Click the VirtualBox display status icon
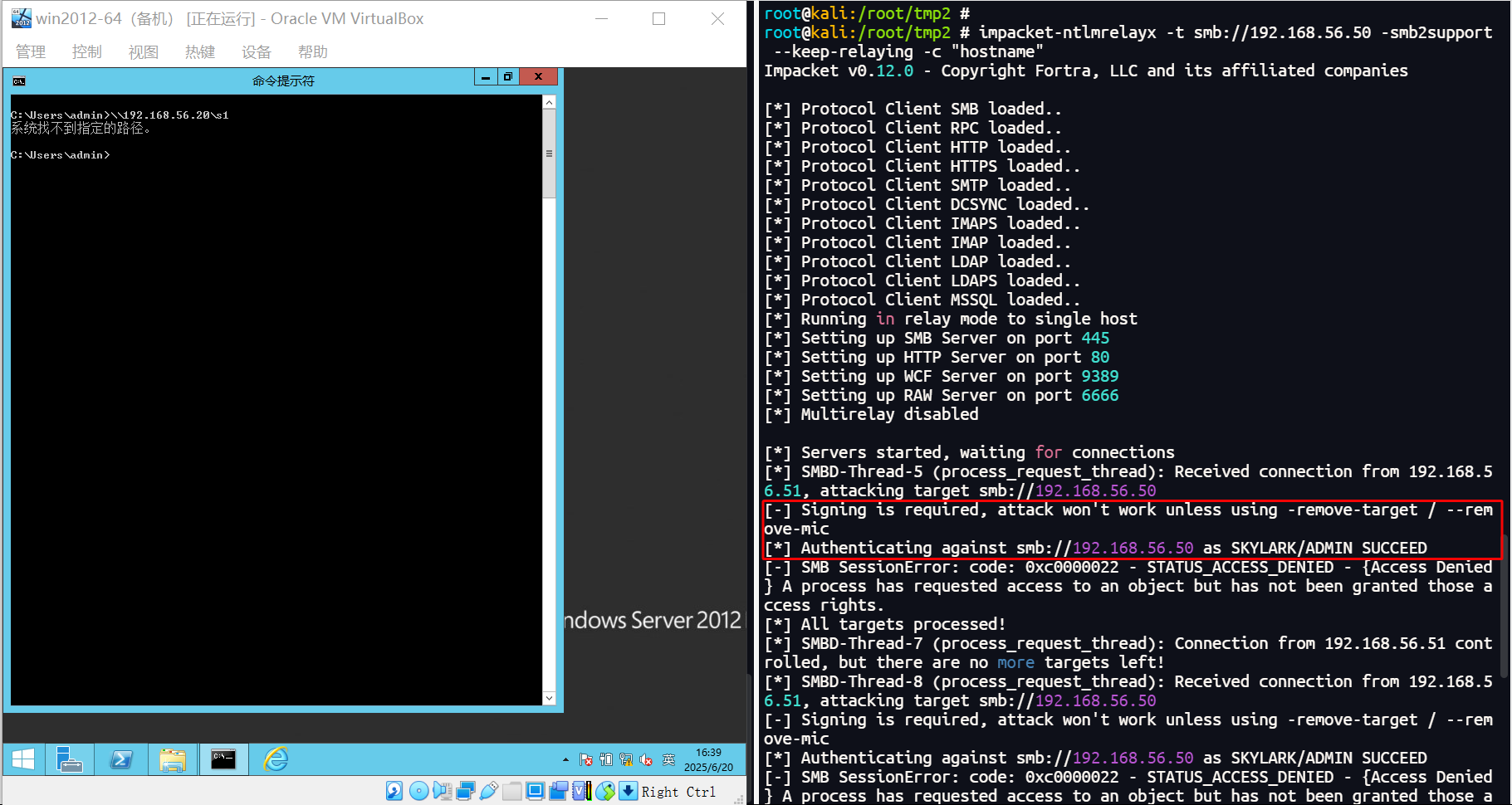Screen dimensions: 1512x805 point(536,791)
